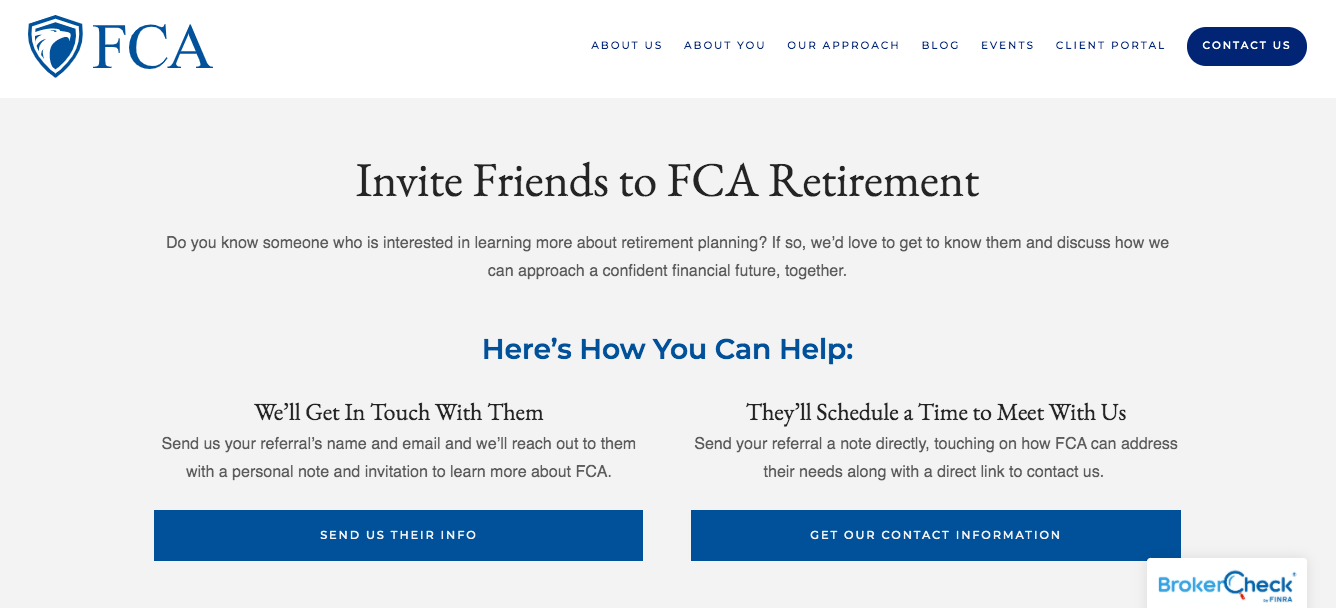Select the We'll Get In Touch With Them heading
Viewport: 1336px width, 608px height.
(398, 412)
